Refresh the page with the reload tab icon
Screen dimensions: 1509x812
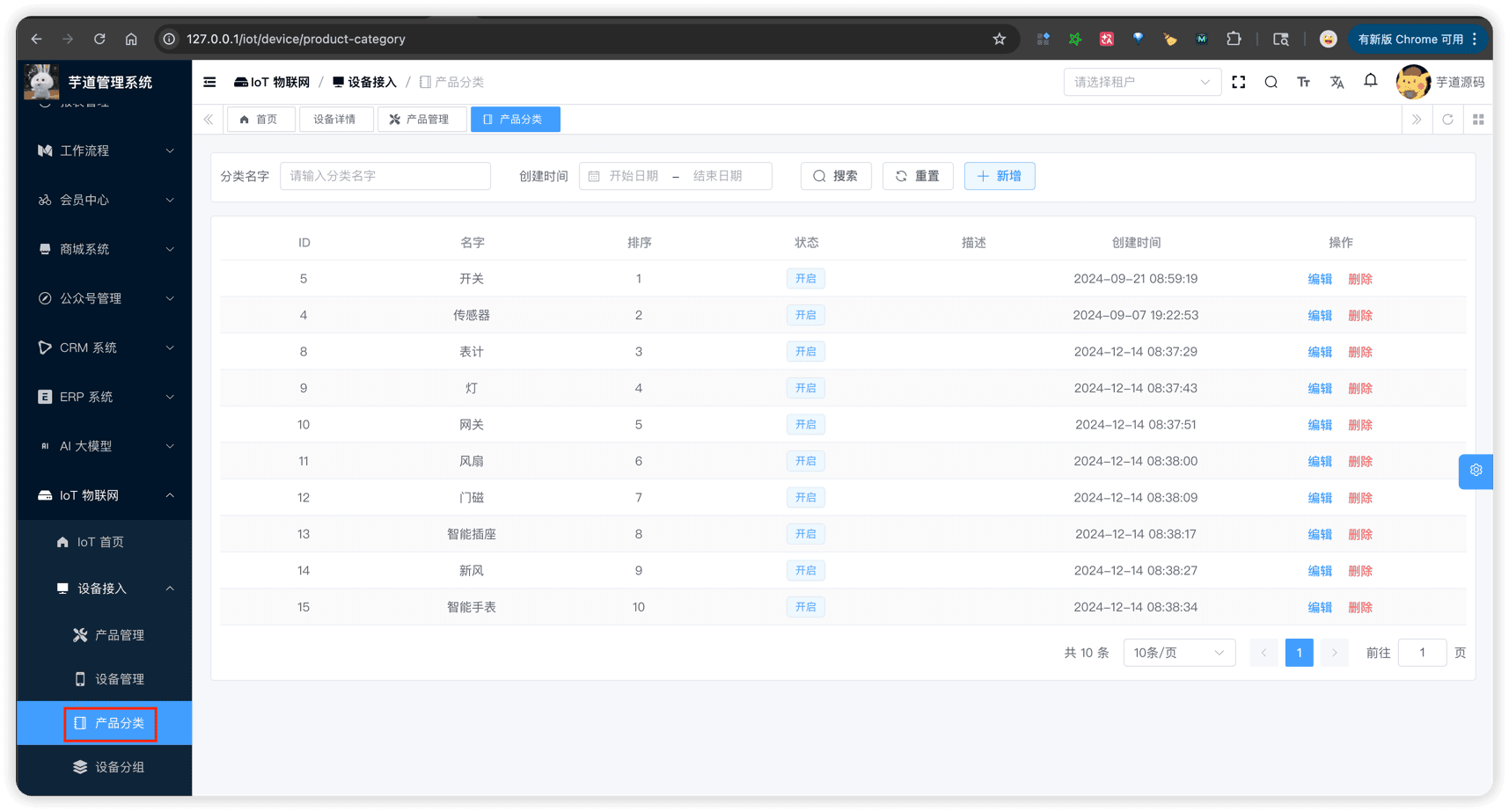pyautogui.click(x=1447, y=119)
